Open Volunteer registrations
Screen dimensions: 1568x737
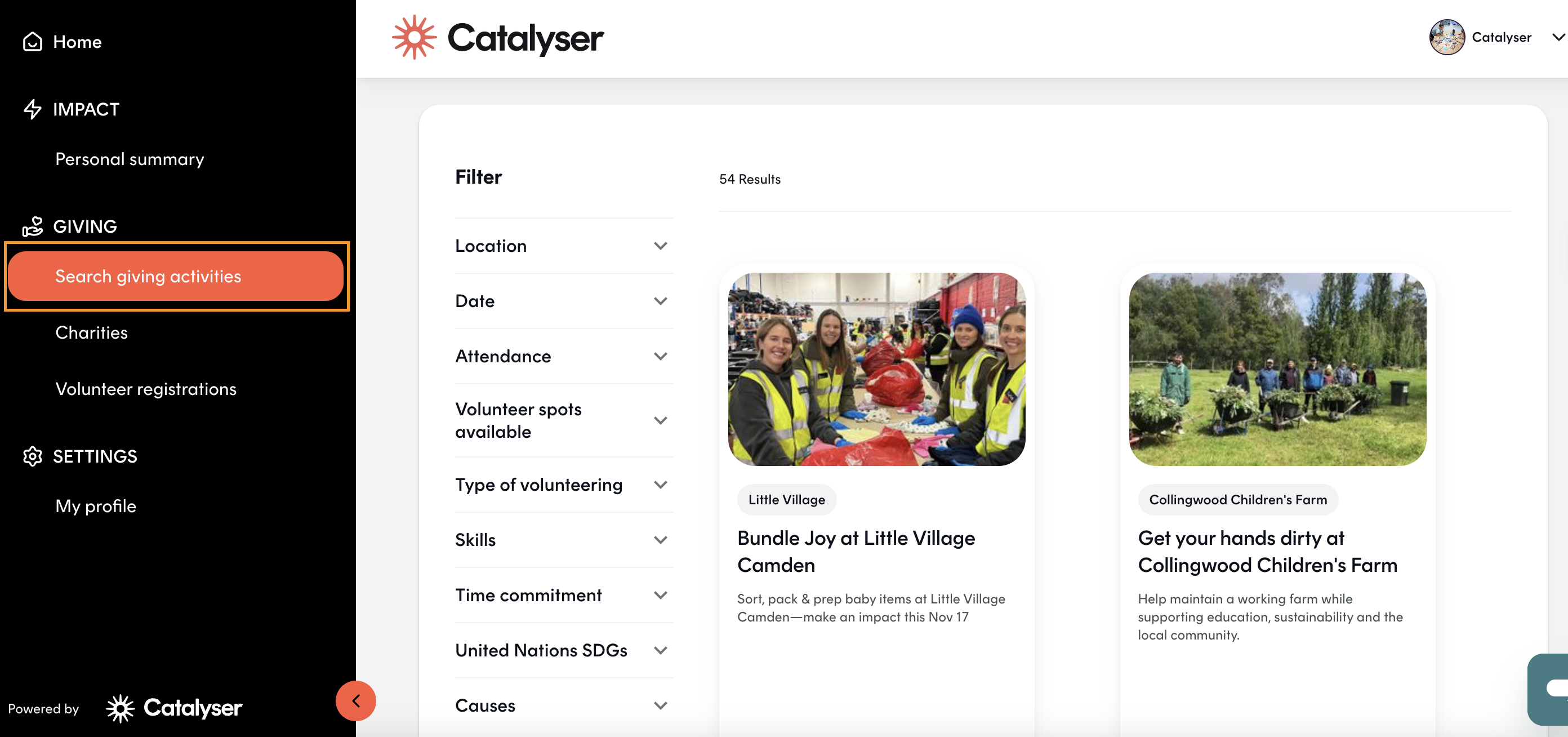point(146,389)
